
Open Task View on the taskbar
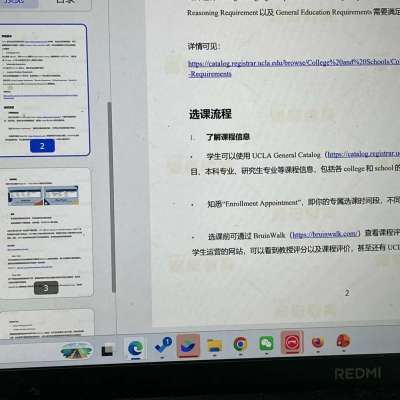pos(107,350)
